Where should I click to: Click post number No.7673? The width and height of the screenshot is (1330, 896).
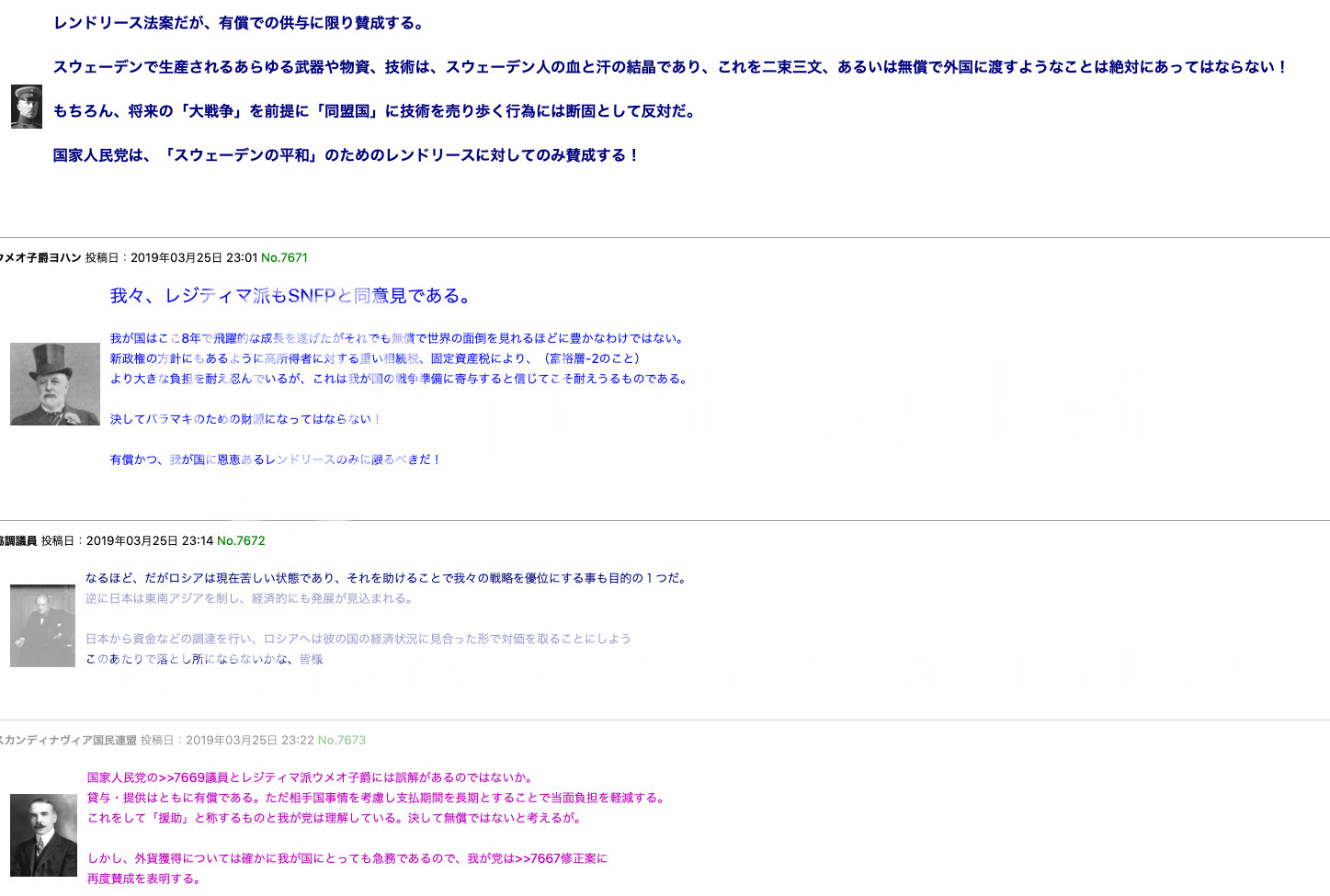(342, 741)
